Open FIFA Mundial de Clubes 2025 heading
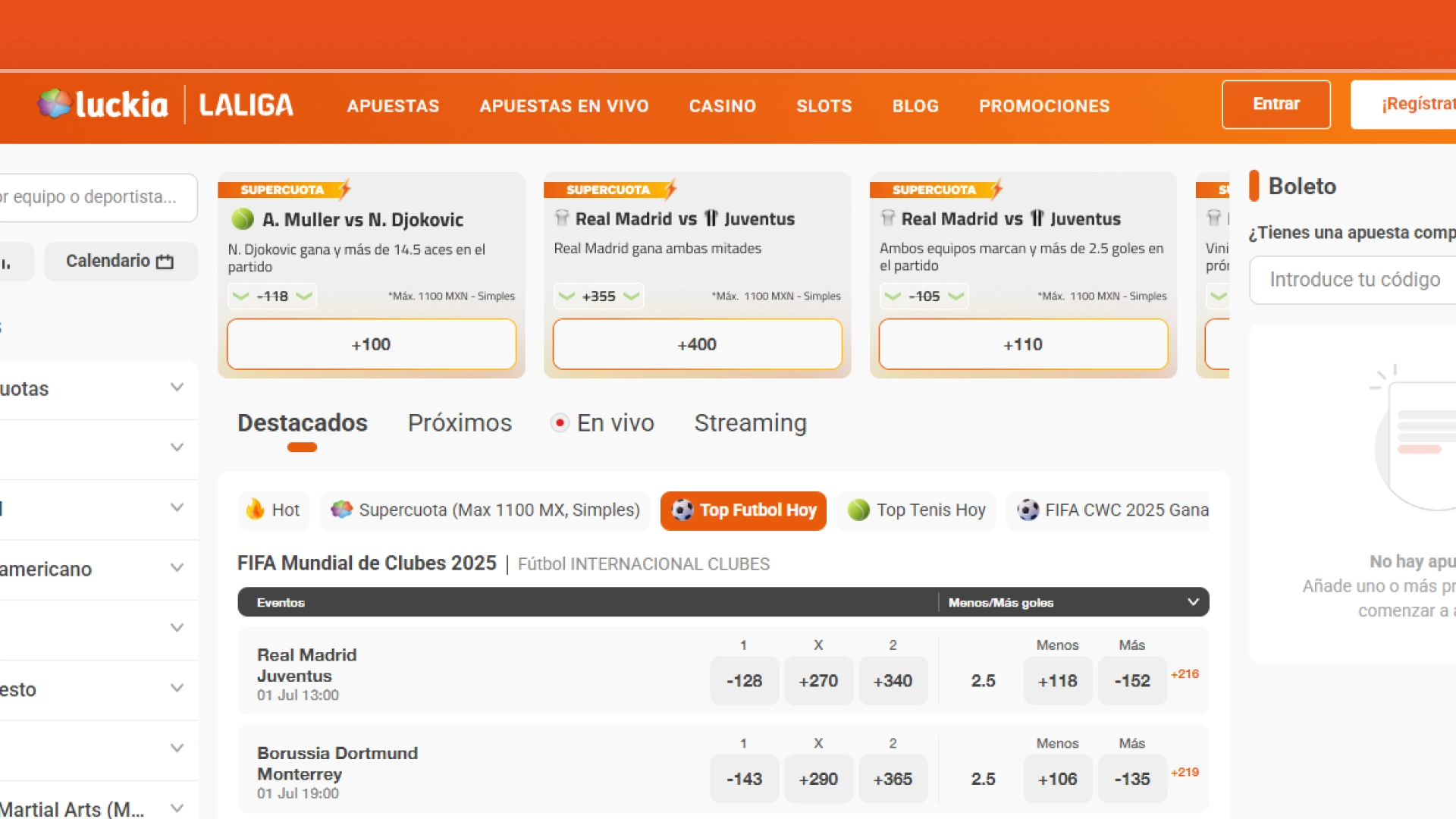 click(366, 563)
